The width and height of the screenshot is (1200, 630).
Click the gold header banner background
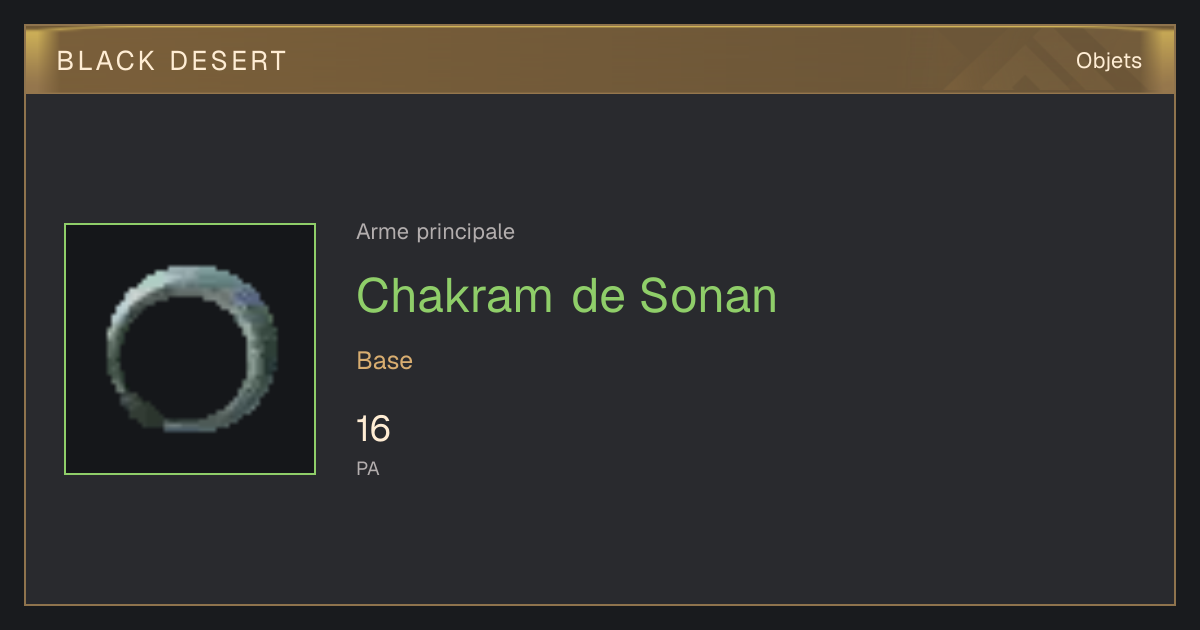[600, 60]
